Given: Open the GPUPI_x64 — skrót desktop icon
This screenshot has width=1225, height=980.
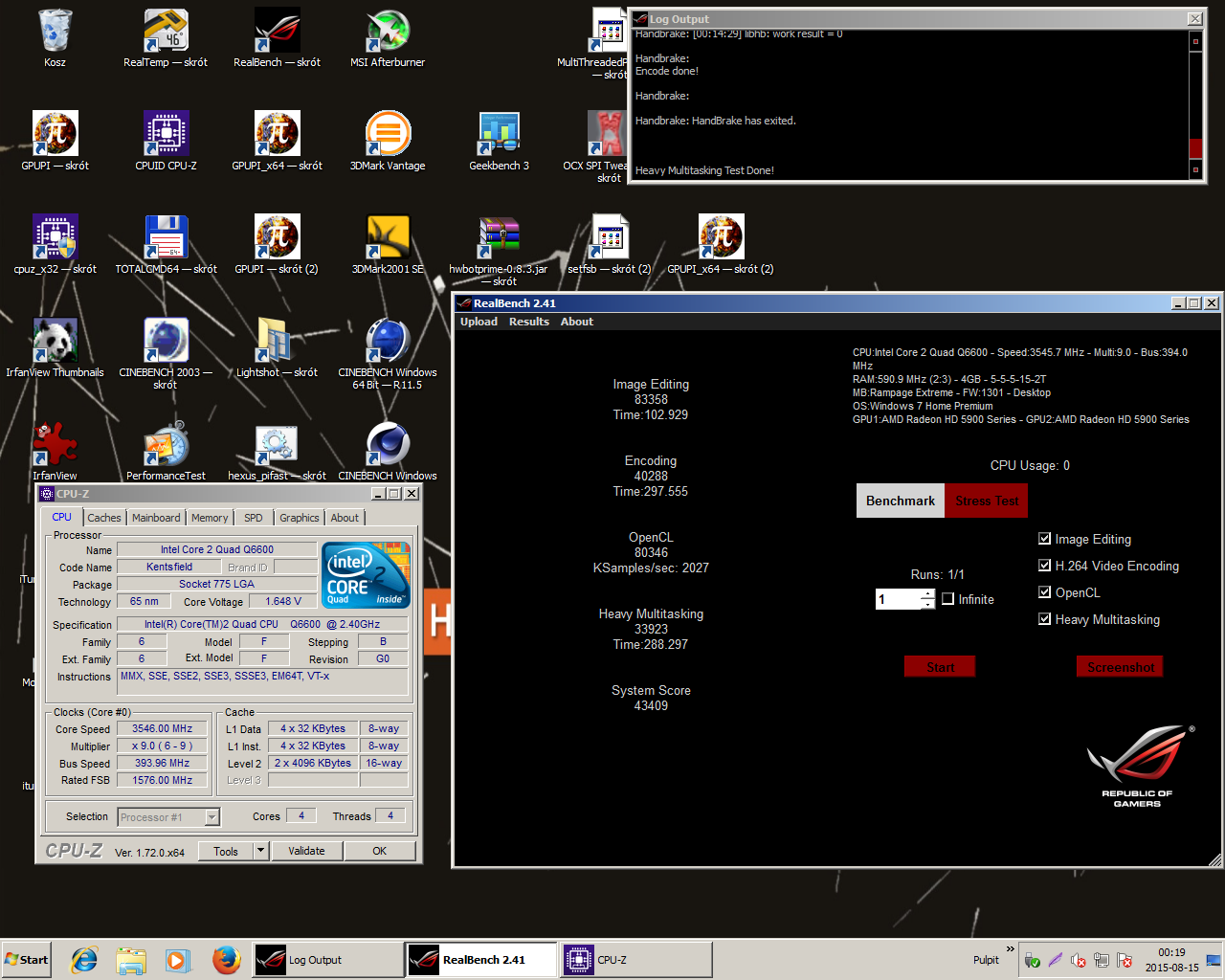Looking at the screenshot, I should [277, 134].
